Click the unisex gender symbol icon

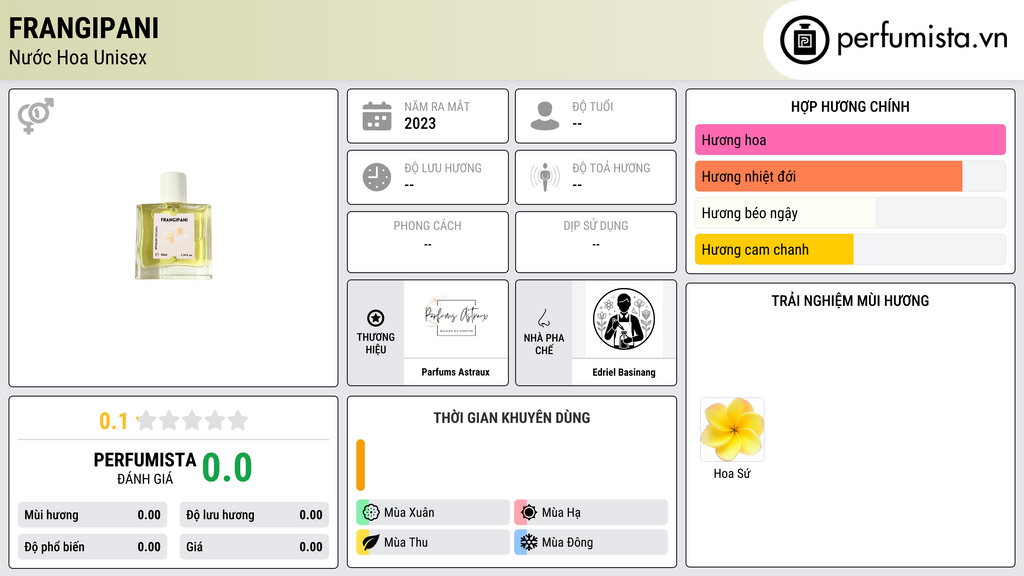click(36, 116)
